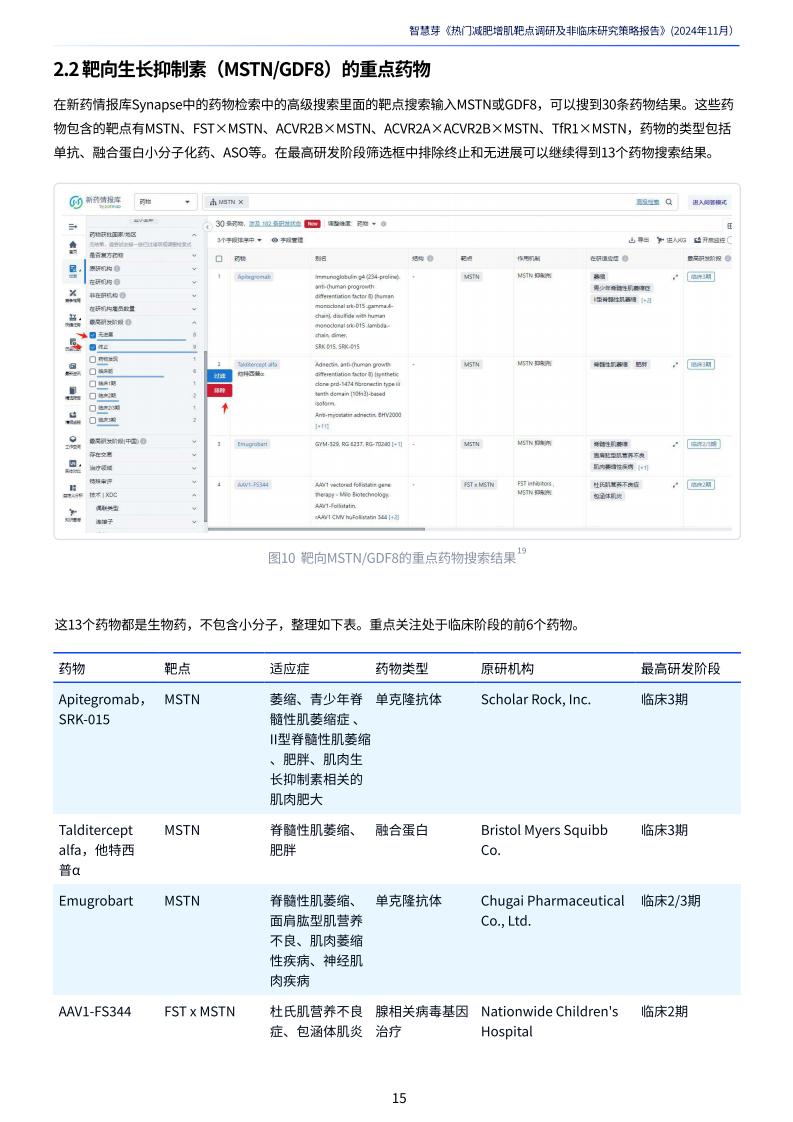793x1122 pixels.
Task: Click 'Scholar Rock, Inc.' table cell
Action: 535,700
